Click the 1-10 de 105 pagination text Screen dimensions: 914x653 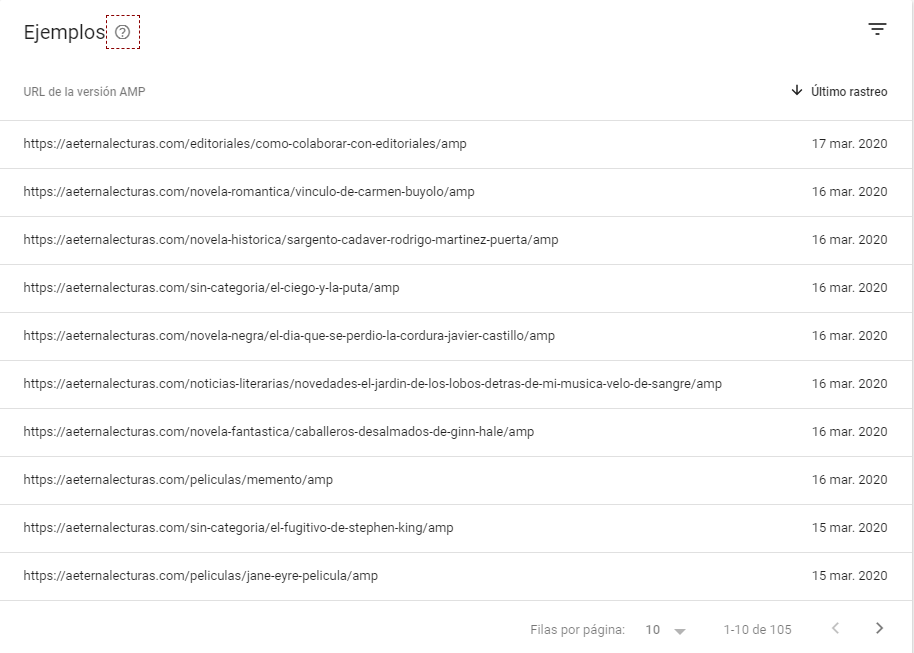(x=757, y=630)
